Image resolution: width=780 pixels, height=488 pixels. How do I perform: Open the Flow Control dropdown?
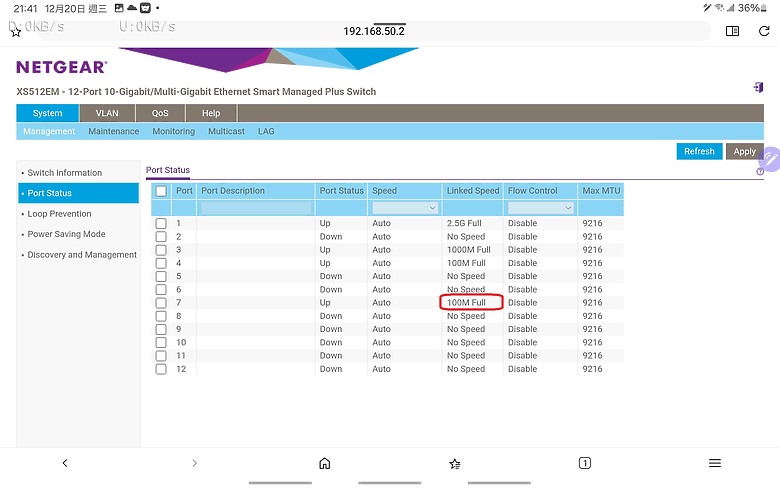coord(540,207)
